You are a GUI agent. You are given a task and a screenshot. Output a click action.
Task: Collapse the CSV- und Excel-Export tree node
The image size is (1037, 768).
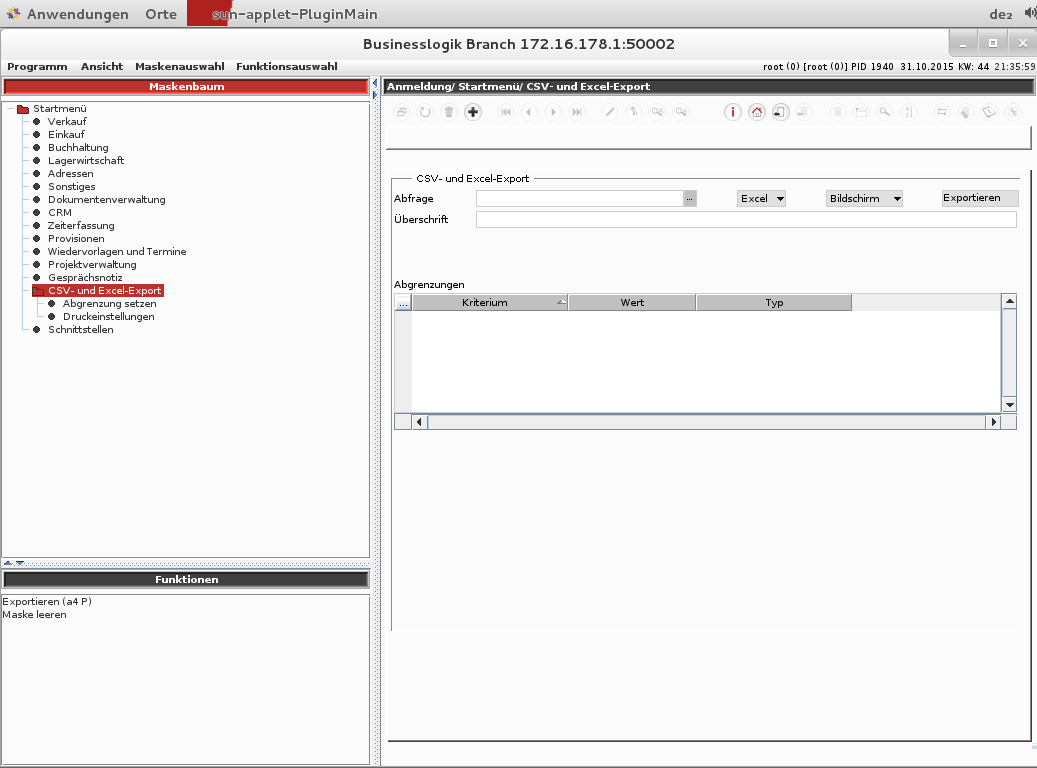tap(38, 291)
